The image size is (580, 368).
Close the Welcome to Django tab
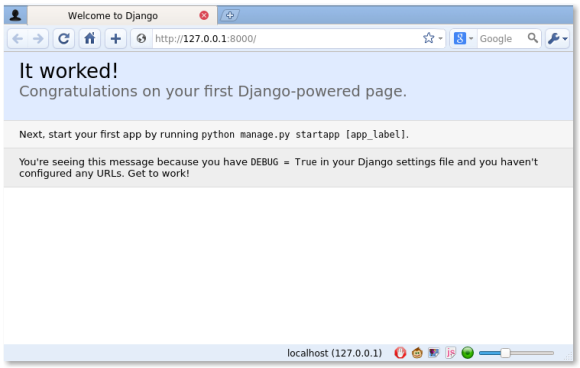204,15
